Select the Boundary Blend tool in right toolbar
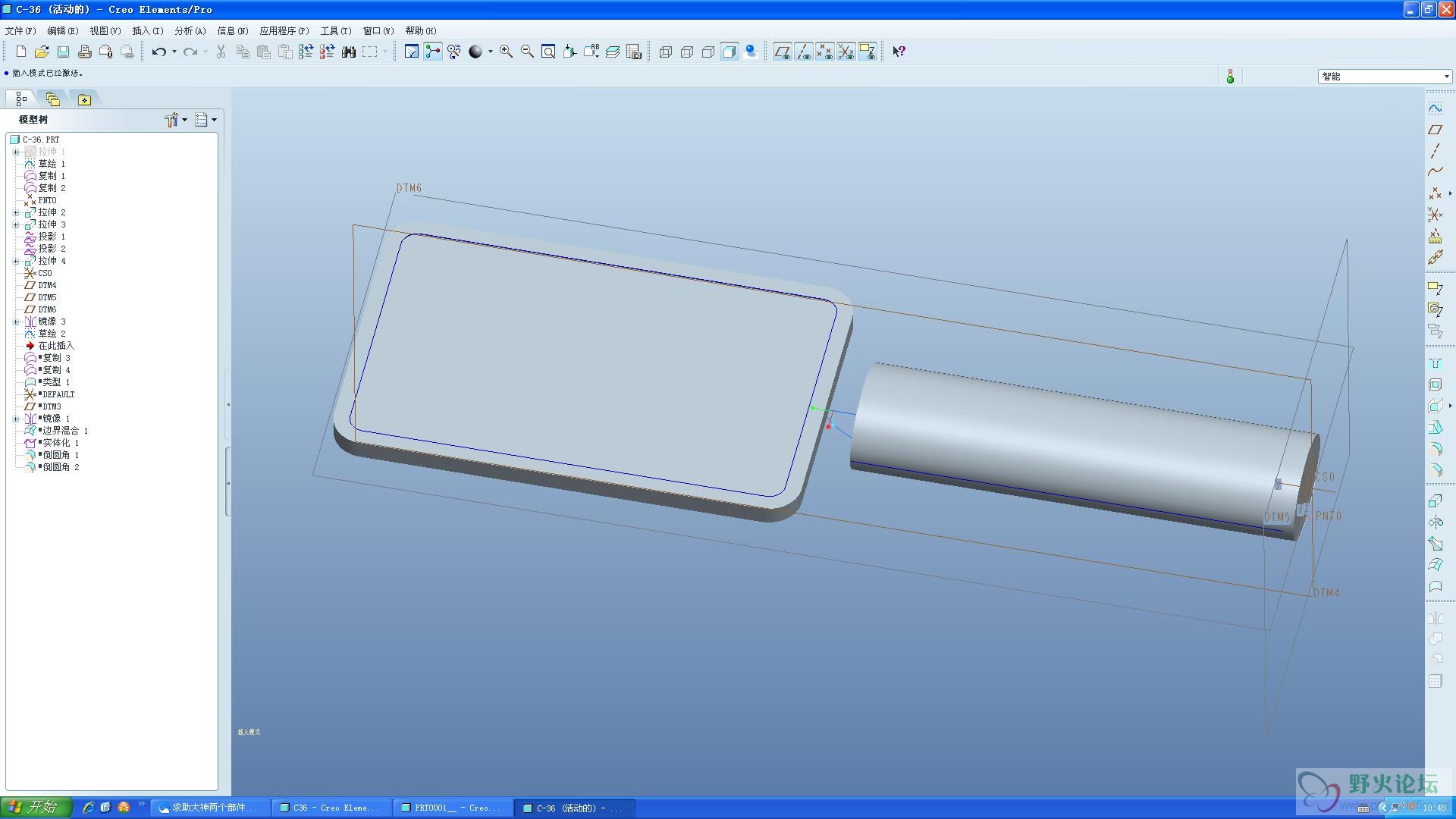Screen dimensions: 1456x819 pyautogui.click(x=1435, y=564)
